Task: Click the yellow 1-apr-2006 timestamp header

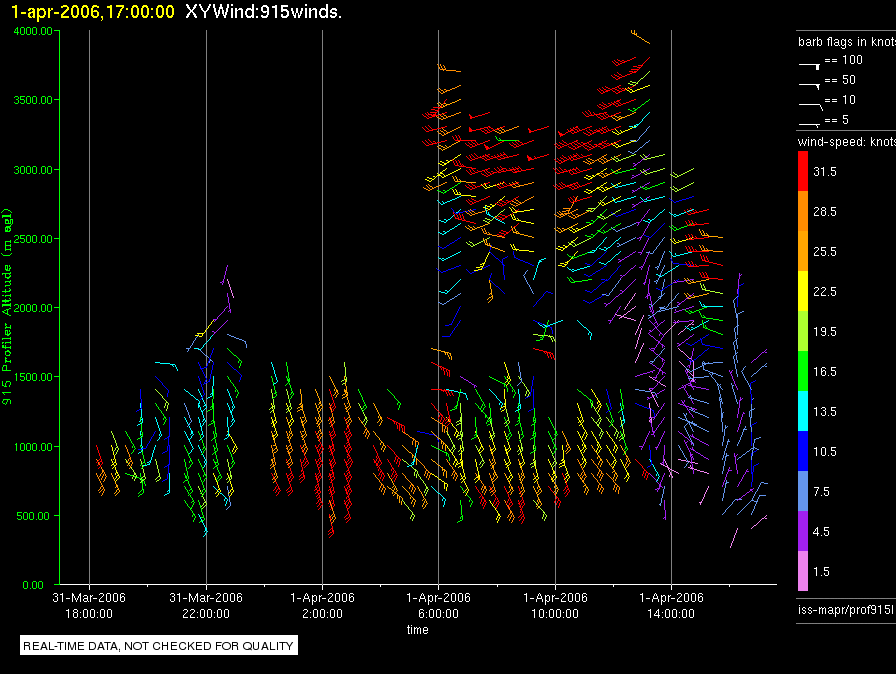Action: [x=93, y=11]
